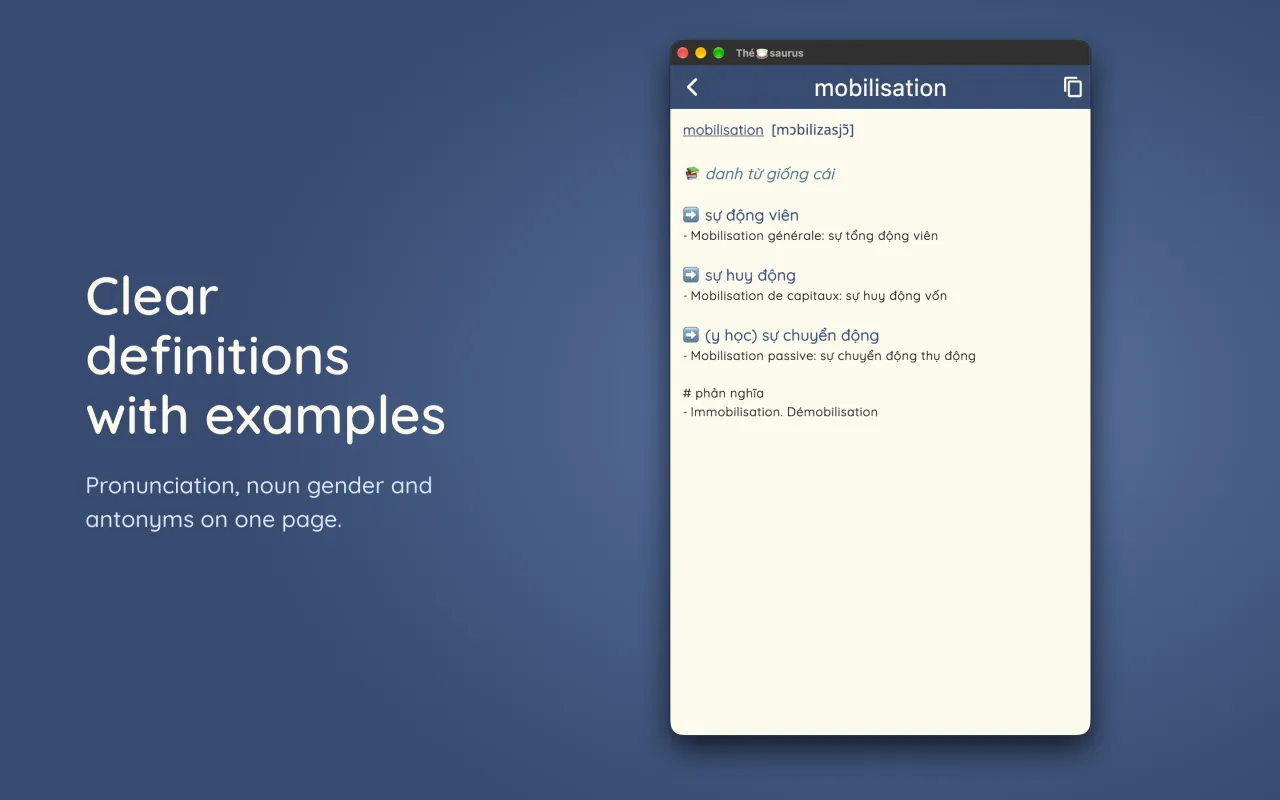The height and width of the screenshot is (800, 1280).
Task: Click the arrow icon beside sự động viên
Action: (691, 215)
